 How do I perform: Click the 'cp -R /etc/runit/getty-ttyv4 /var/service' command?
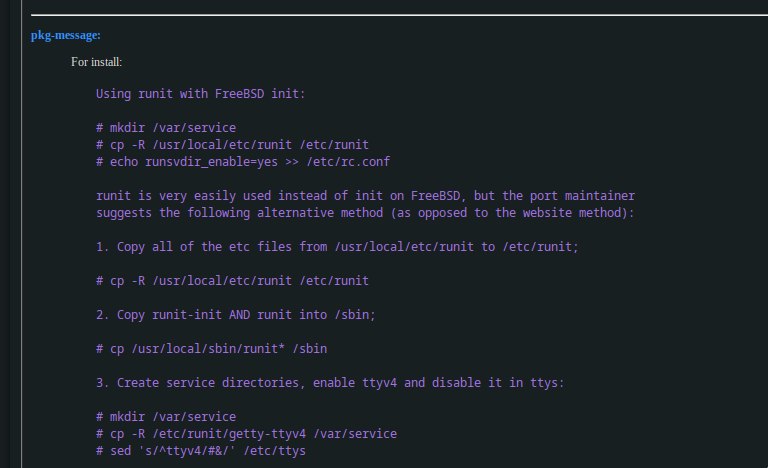[246, 434]
